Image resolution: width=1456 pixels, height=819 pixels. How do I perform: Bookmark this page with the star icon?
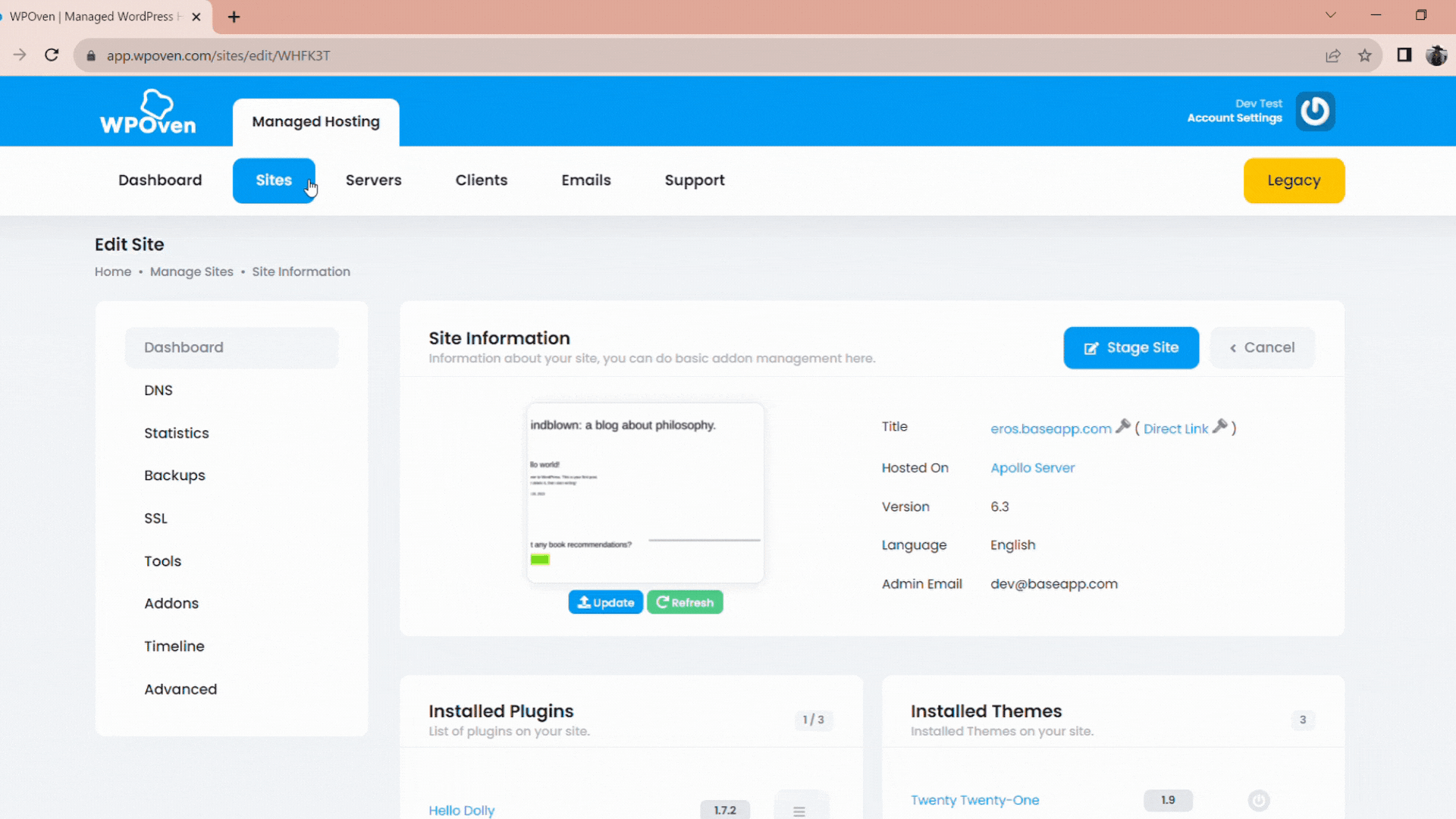click(1365, 55)
